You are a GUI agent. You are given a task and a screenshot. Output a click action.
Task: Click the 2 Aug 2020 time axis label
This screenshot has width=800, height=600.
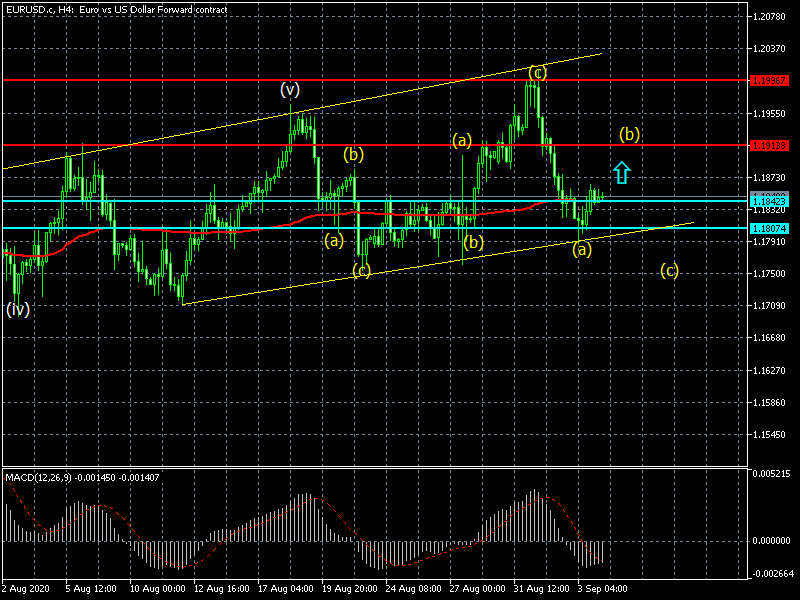pos(28,589)
